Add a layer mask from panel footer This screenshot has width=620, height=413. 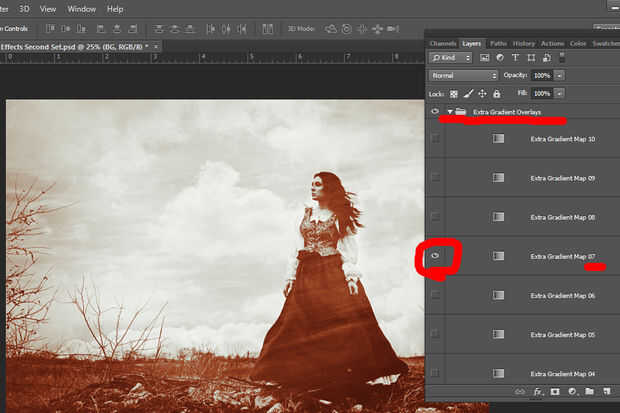click(555, 391)
